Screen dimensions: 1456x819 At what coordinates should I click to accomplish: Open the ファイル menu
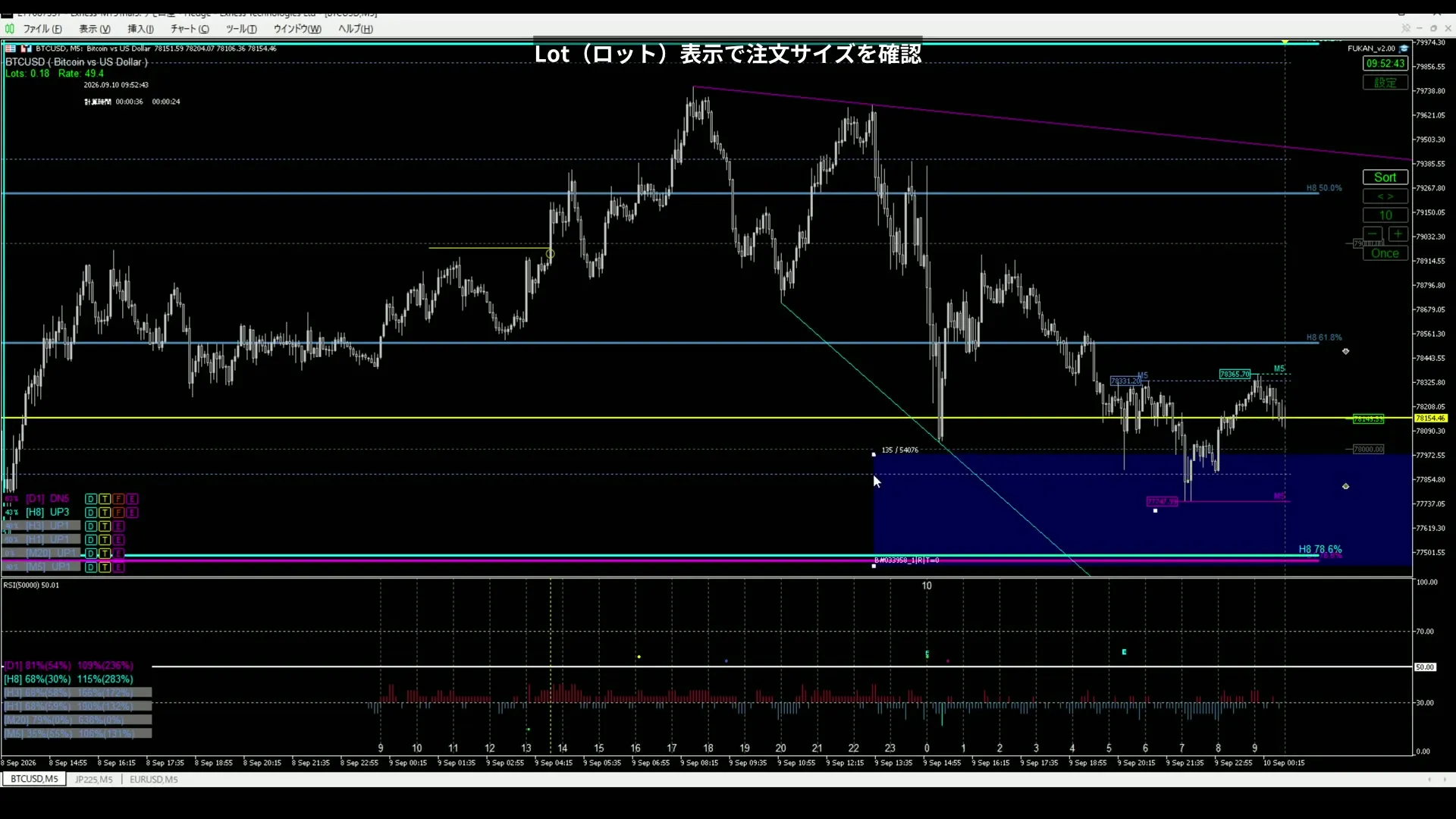tap(42, 29)
